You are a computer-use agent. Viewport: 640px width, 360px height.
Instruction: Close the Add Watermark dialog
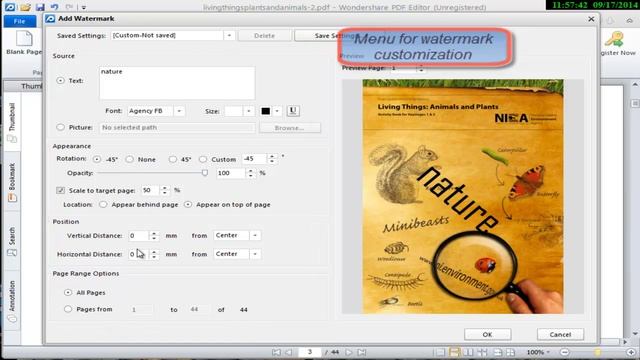(x=591, y=19)
